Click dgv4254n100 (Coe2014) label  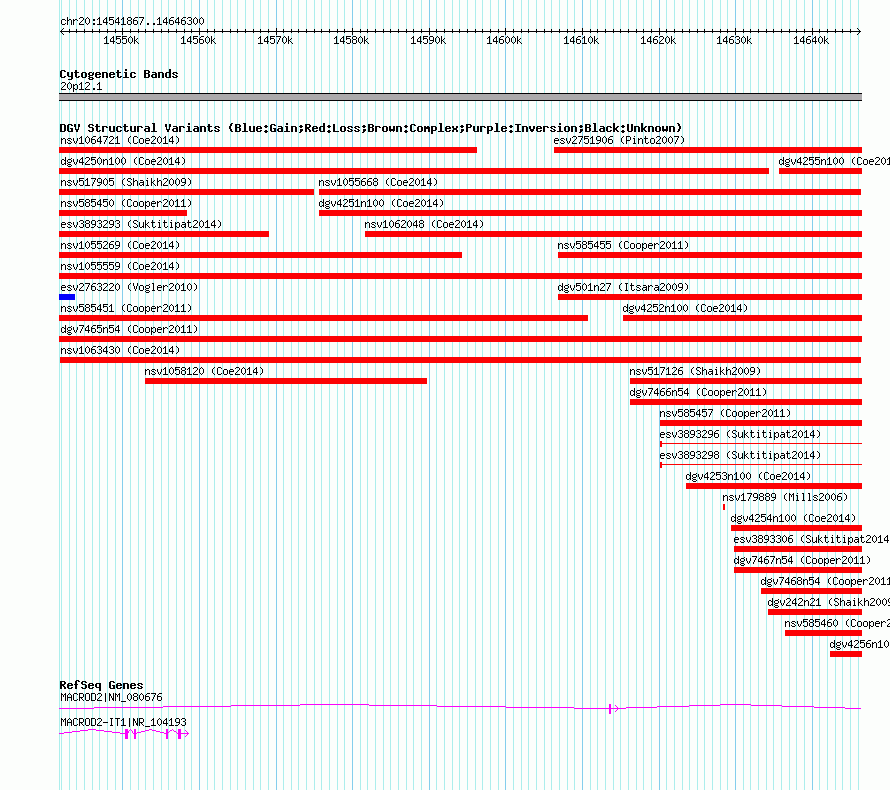click(793, 518)
